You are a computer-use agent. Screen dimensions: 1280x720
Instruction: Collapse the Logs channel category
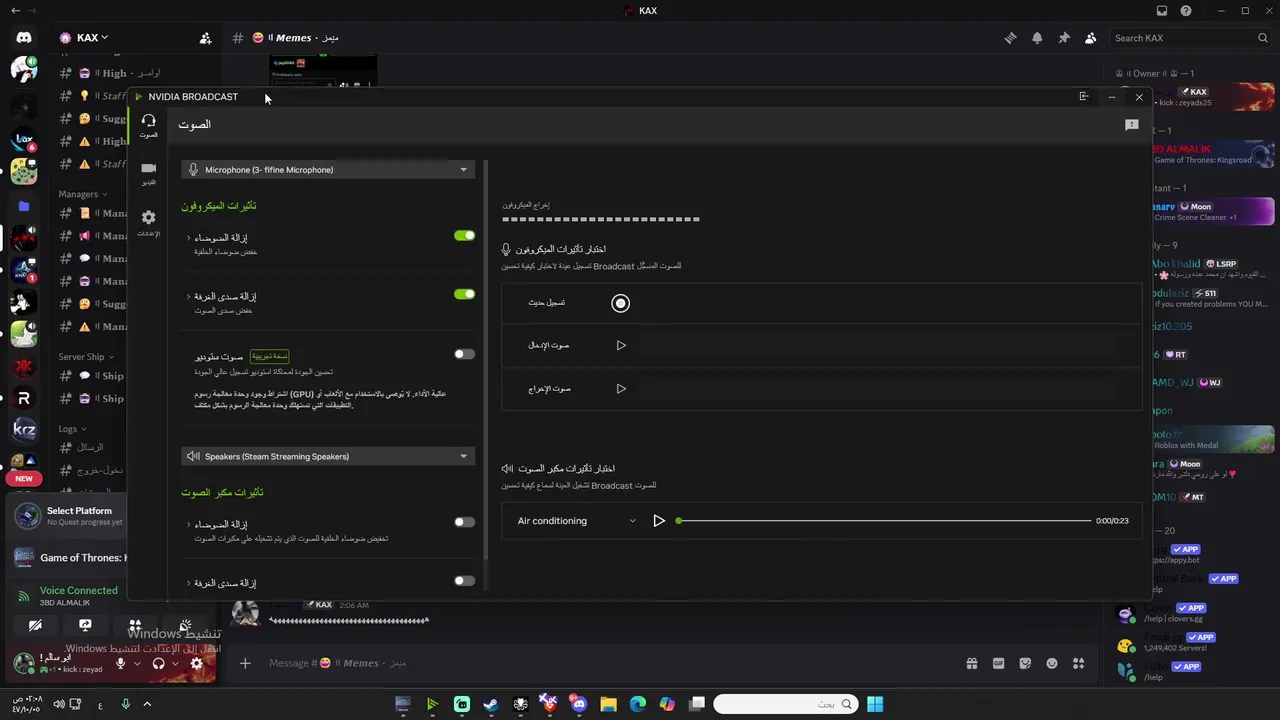[71, 429]
